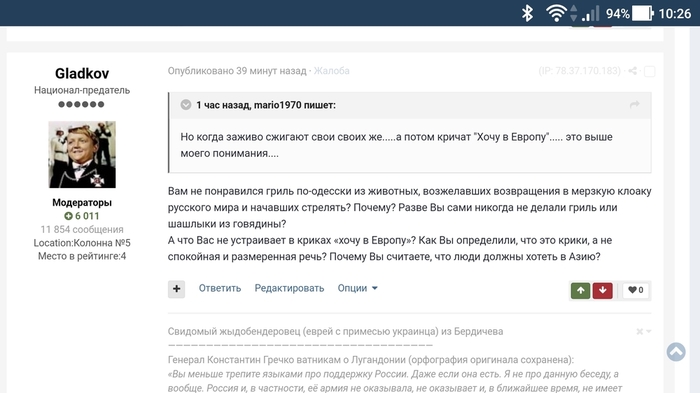700x393 pixels.
Task: Go to quoted post via arrow
Action: pyautogui.click(x=634, y=105)
